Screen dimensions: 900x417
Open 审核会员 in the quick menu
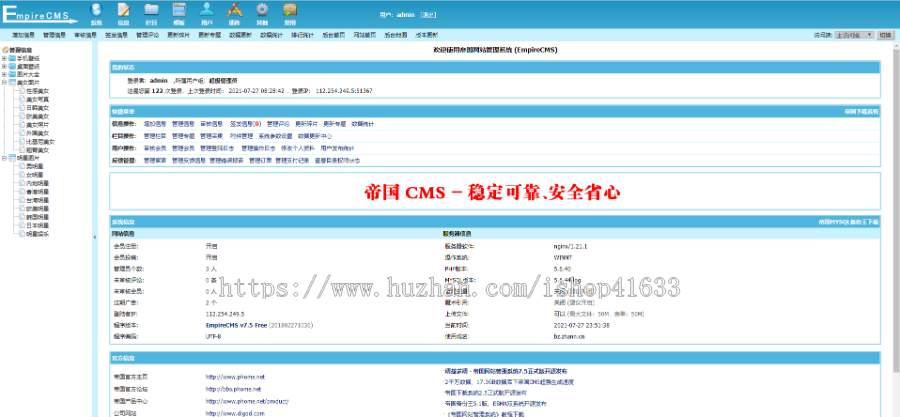pos(155,148)
